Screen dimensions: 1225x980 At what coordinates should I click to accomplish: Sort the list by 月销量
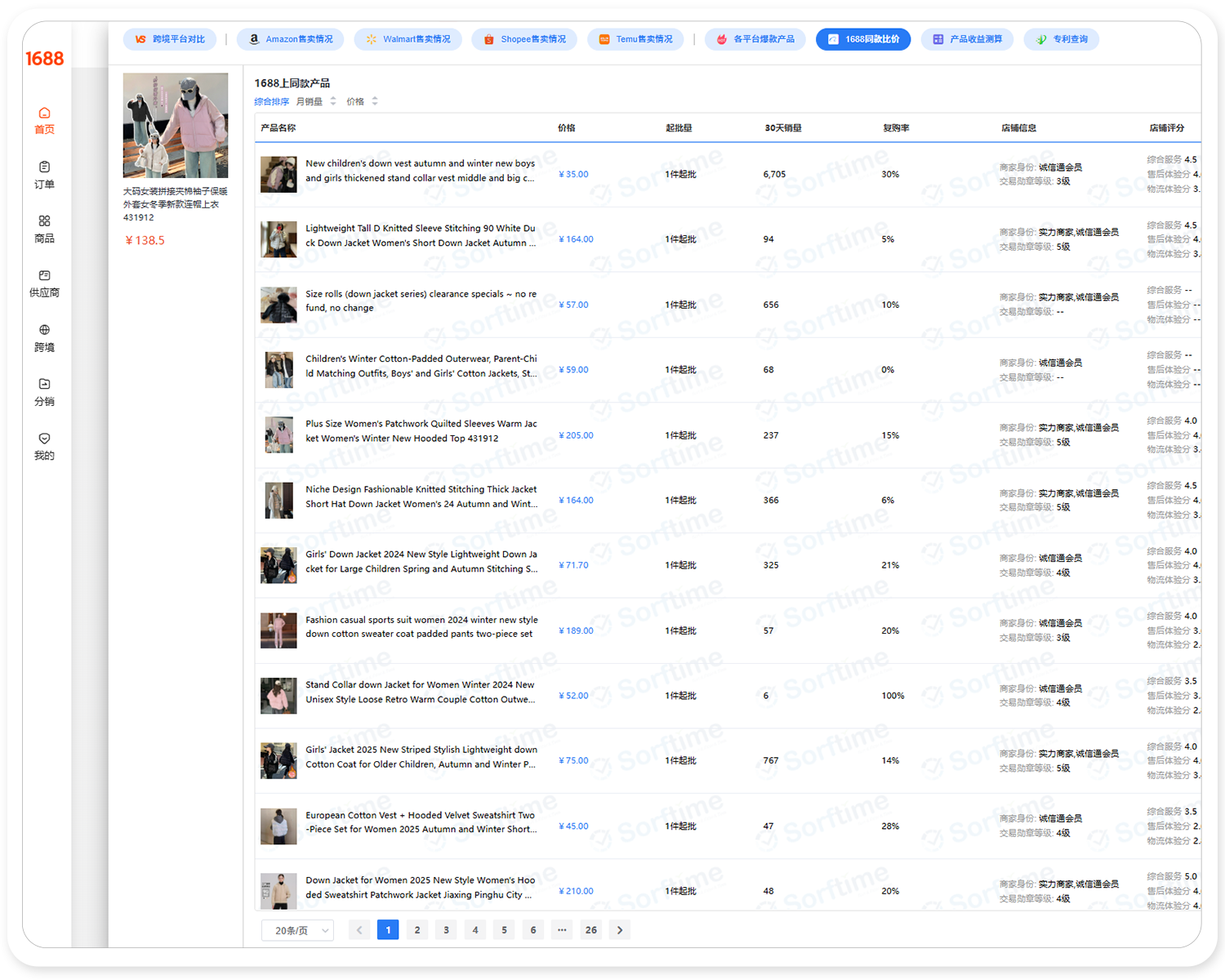pos(315,102)
